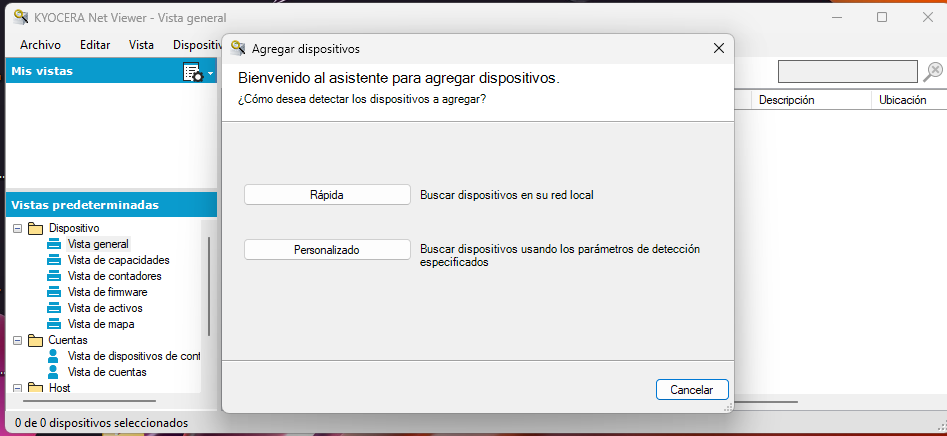The image size is (947, 436).
Task: Click the Host folder label
Action: (x=59, y=388)
